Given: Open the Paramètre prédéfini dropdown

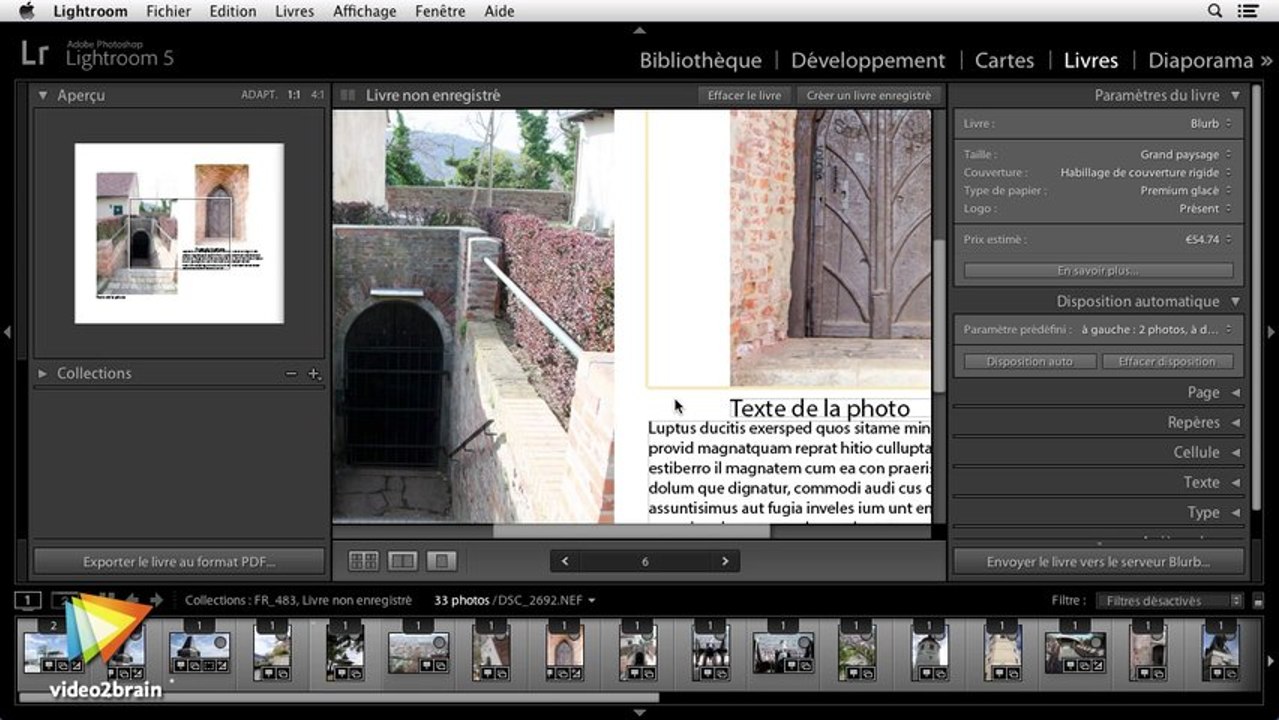Looking at the screenshot, I should pos(1156,330).
